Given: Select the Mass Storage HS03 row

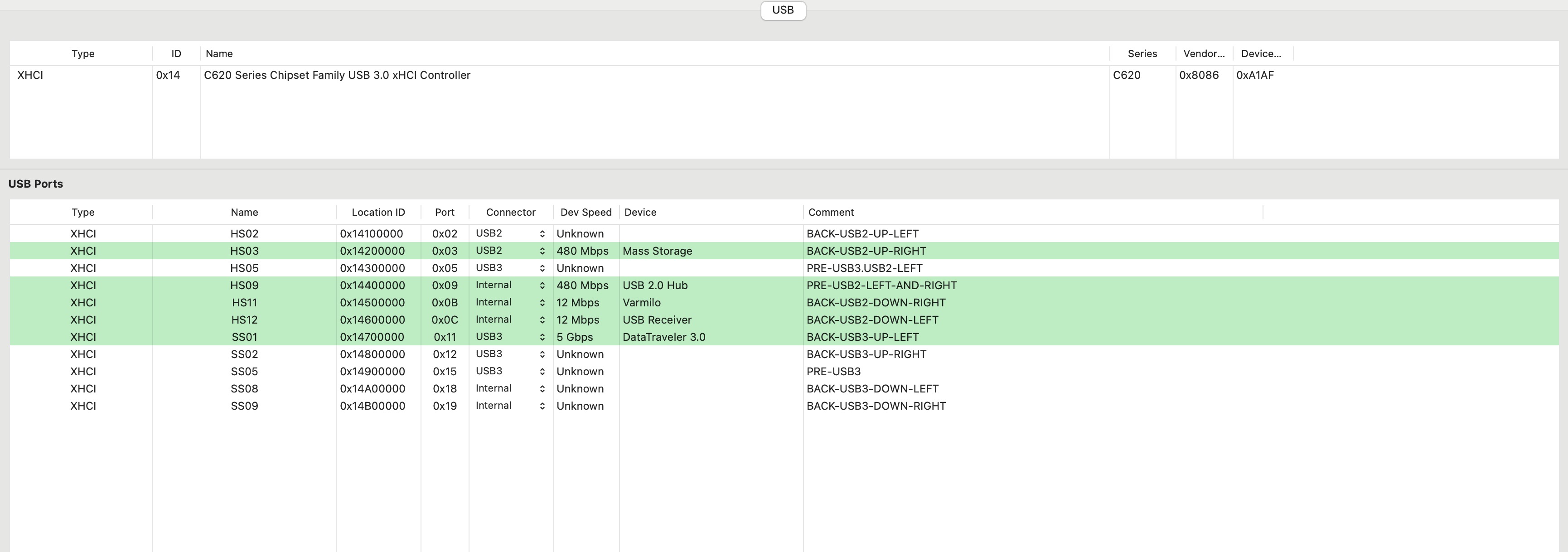Looking at the screenshot, I should 657,251.
